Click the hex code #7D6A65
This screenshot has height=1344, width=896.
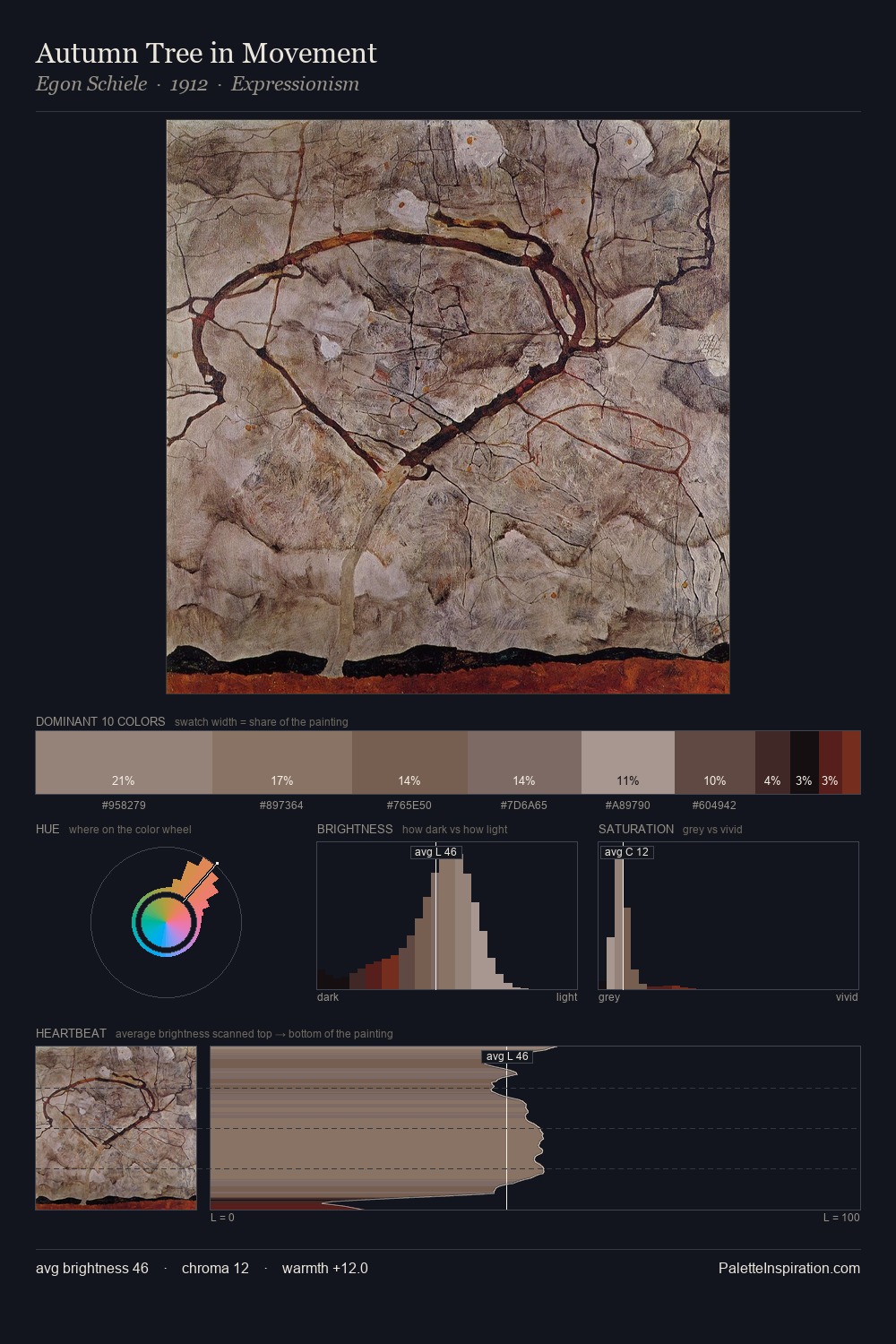pyautogui.click(x=524, y=806)
